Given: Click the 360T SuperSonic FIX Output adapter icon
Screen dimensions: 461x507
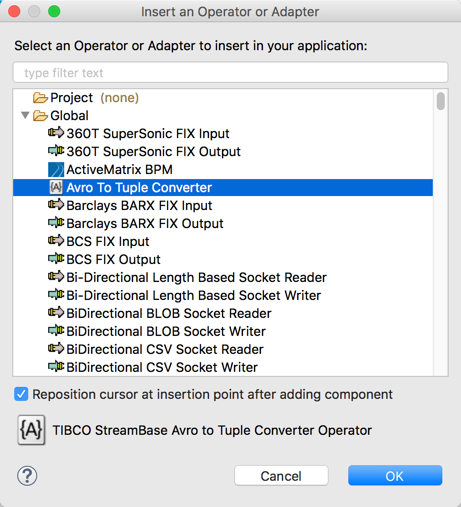Looking at the screenshot, I should (56, 151).
